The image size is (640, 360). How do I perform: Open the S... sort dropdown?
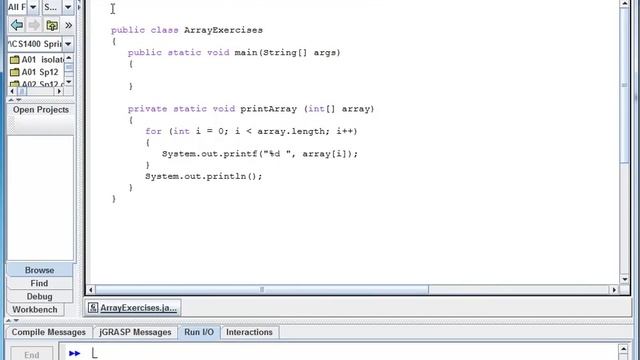[x=68, y=7]
